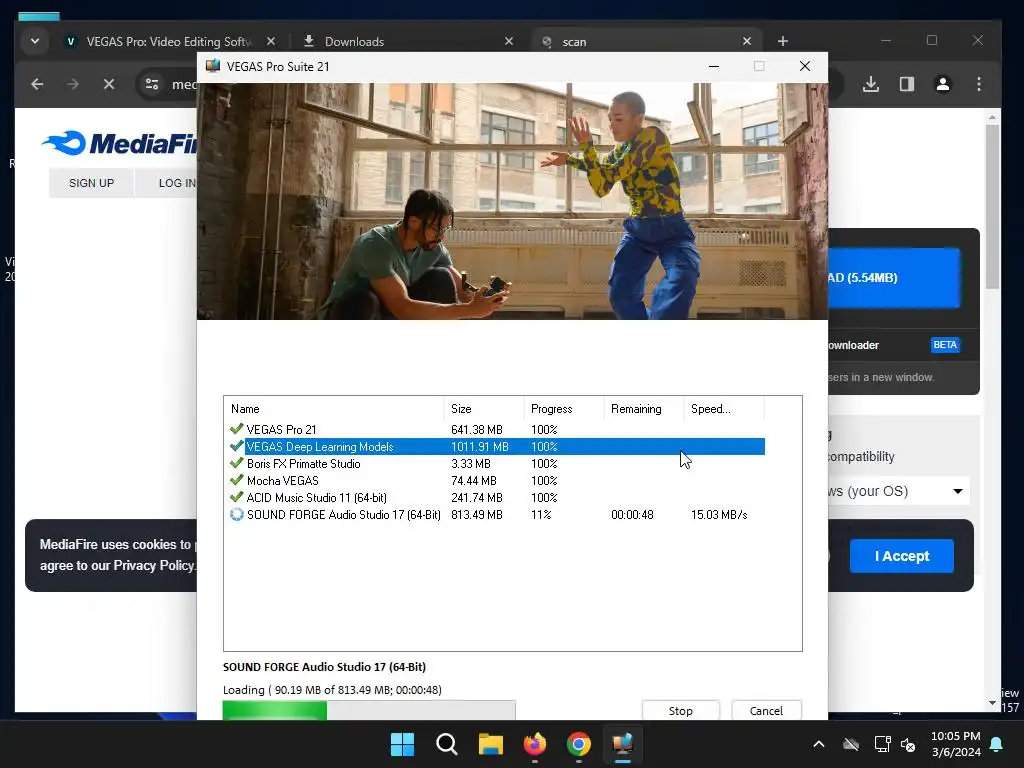This screenshot has height=768, width=1024.
Task: Click the Progress column header
Action: (x=564, y=409)
